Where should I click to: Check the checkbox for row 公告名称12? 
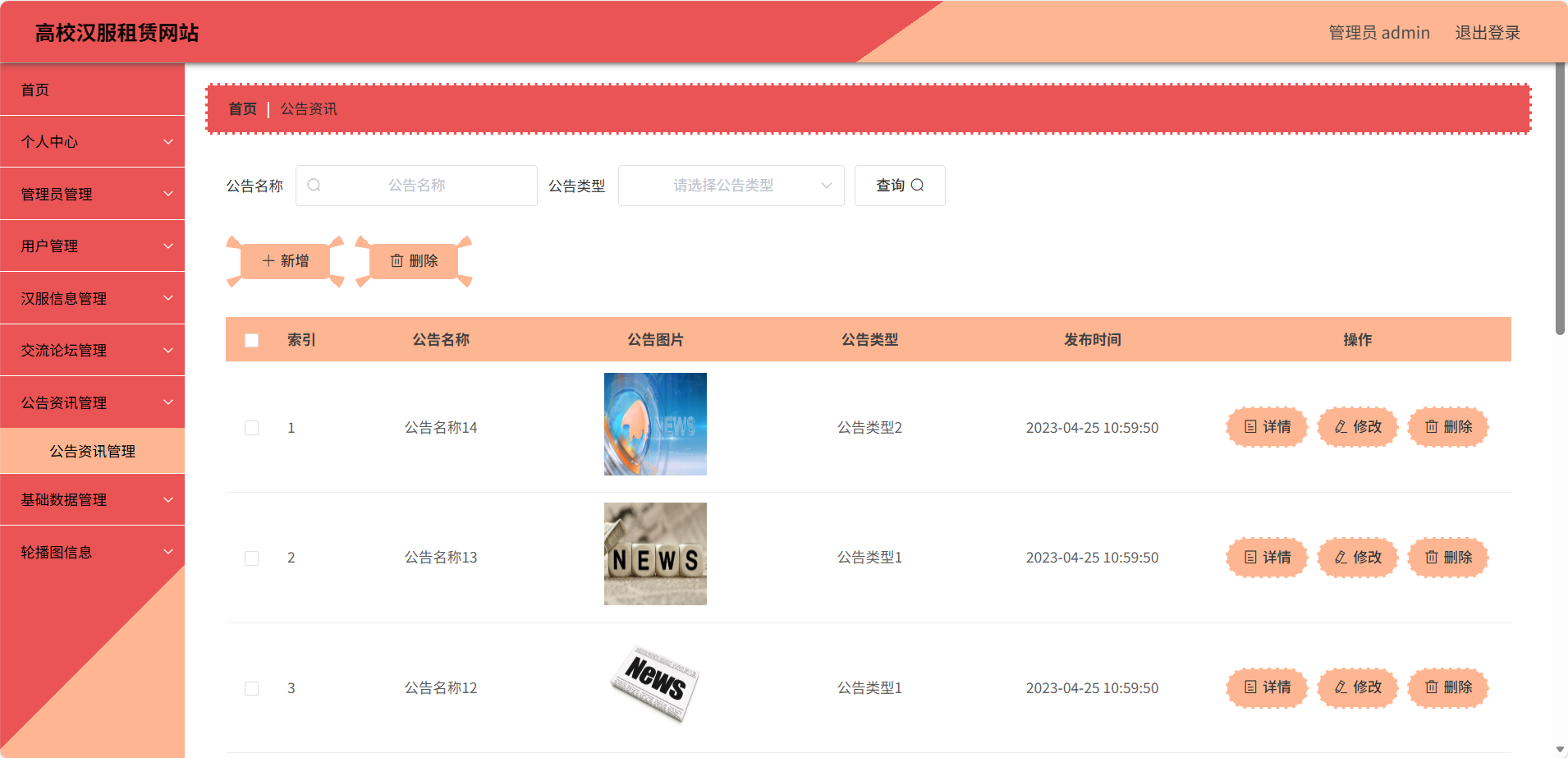click(x=252, y=688)
